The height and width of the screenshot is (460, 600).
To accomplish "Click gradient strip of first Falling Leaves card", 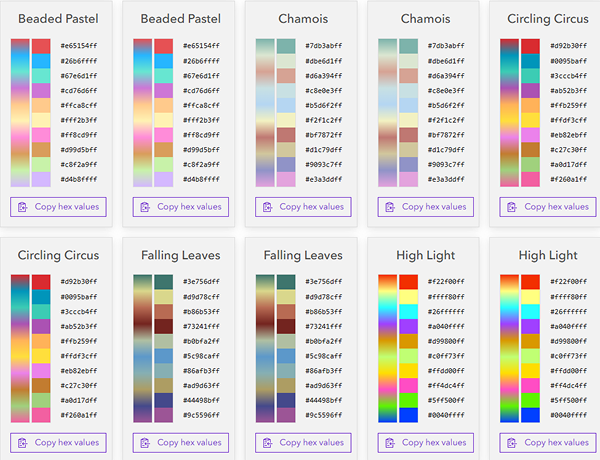I will [x=142, y=348].
